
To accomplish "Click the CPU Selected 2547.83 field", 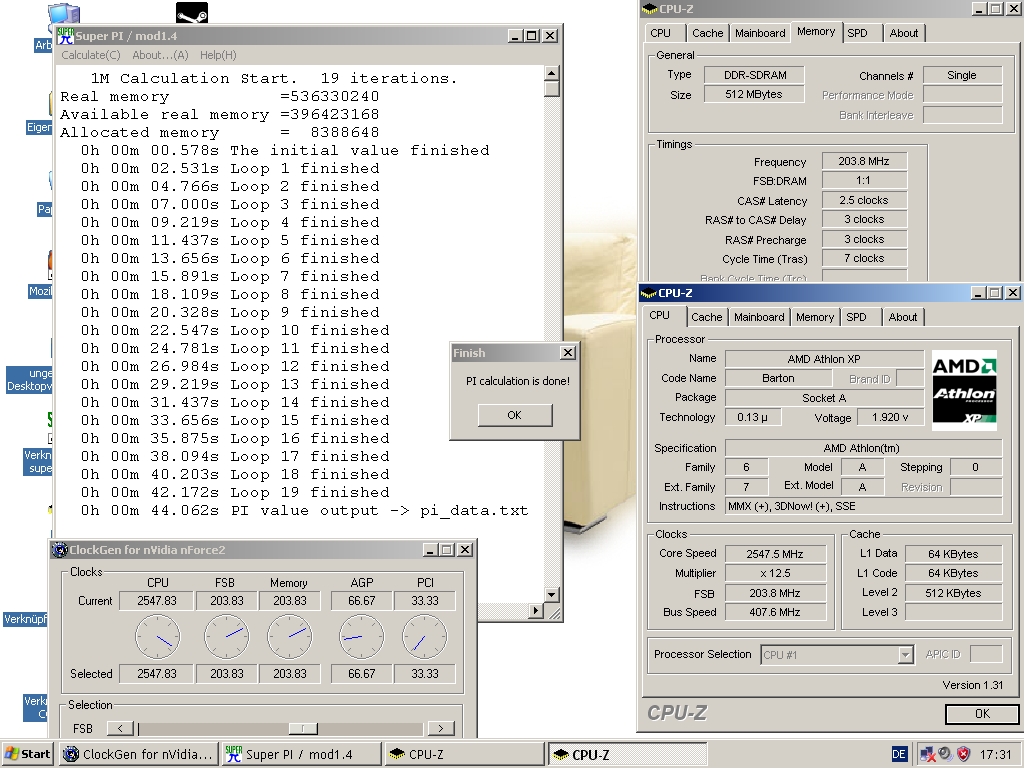I will [157, 674].
